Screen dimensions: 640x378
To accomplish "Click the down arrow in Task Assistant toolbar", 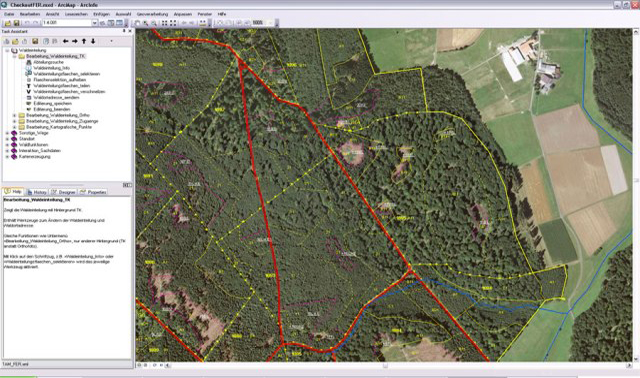I will pyautogui.click(x=93, y=41).
